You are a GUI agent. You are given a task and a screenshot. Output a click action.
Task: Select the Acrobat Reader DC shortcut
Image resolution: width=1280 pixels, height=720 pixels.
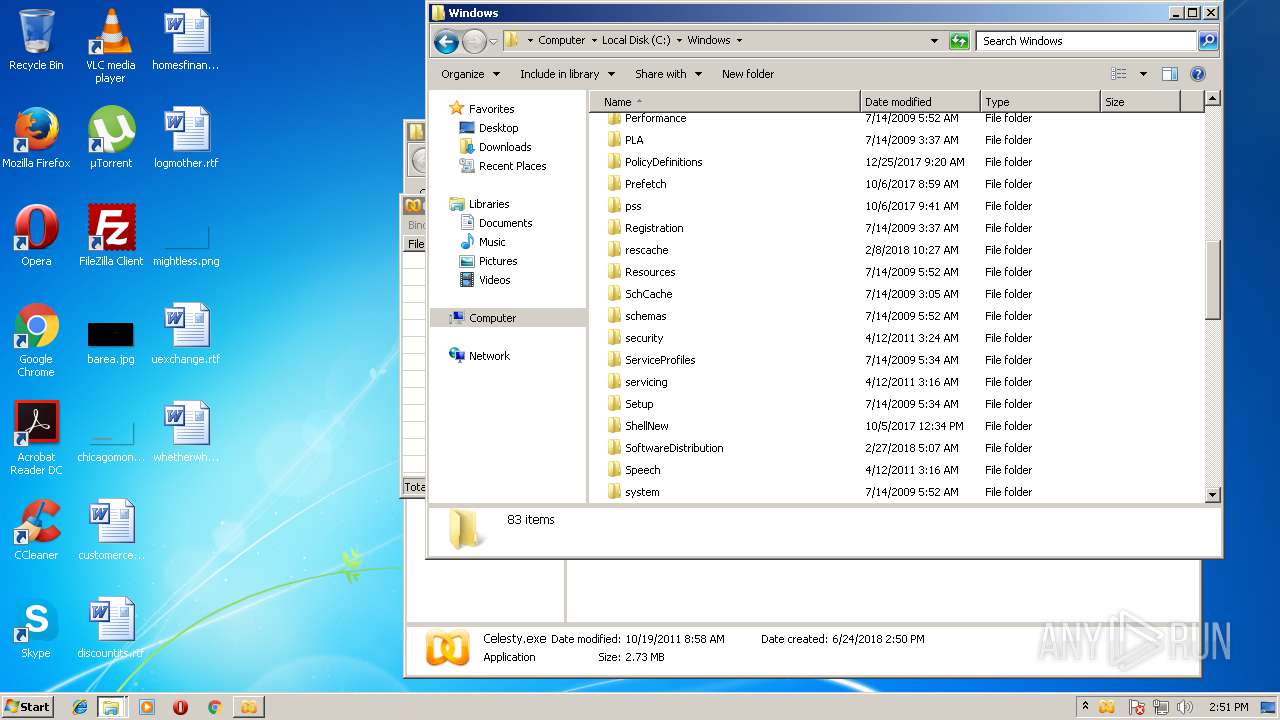pos(36,438)
